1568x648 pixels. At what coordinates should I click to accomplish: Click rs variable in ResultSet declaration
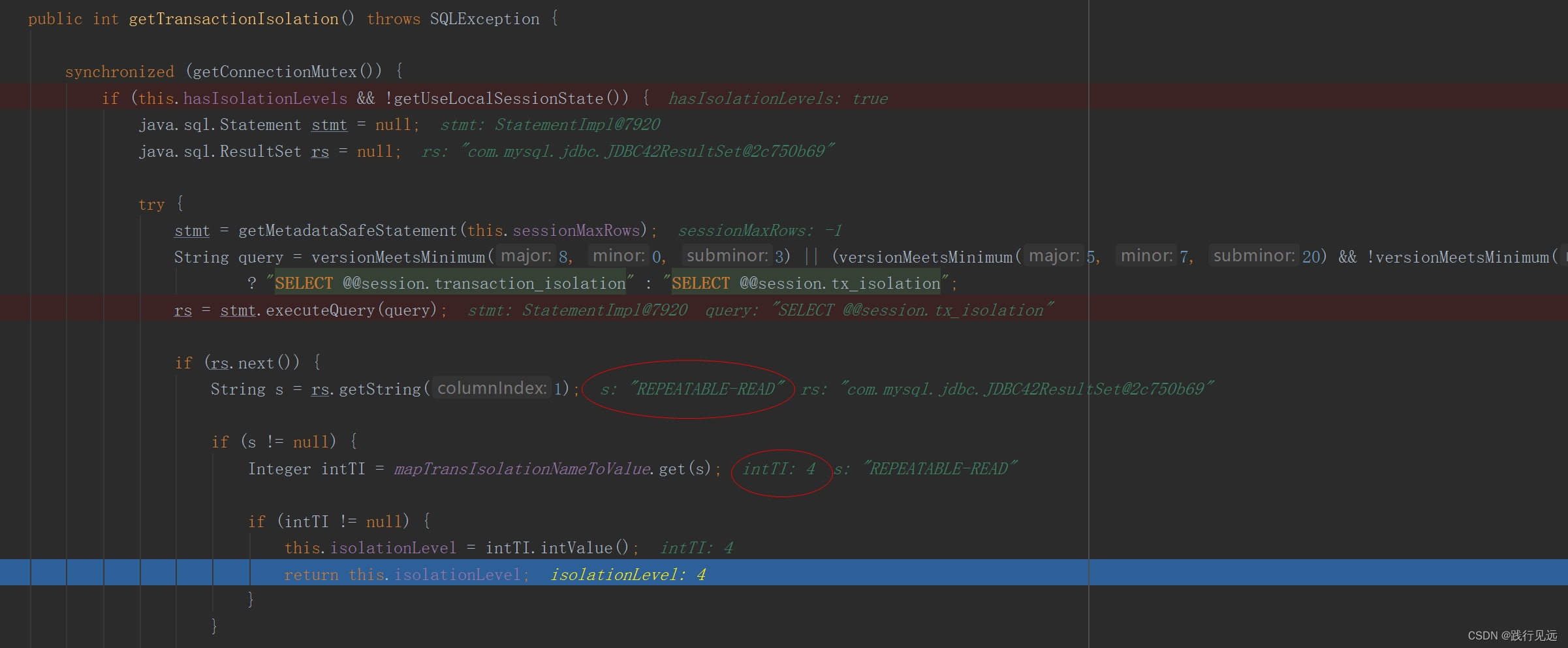tap(320, 151)
